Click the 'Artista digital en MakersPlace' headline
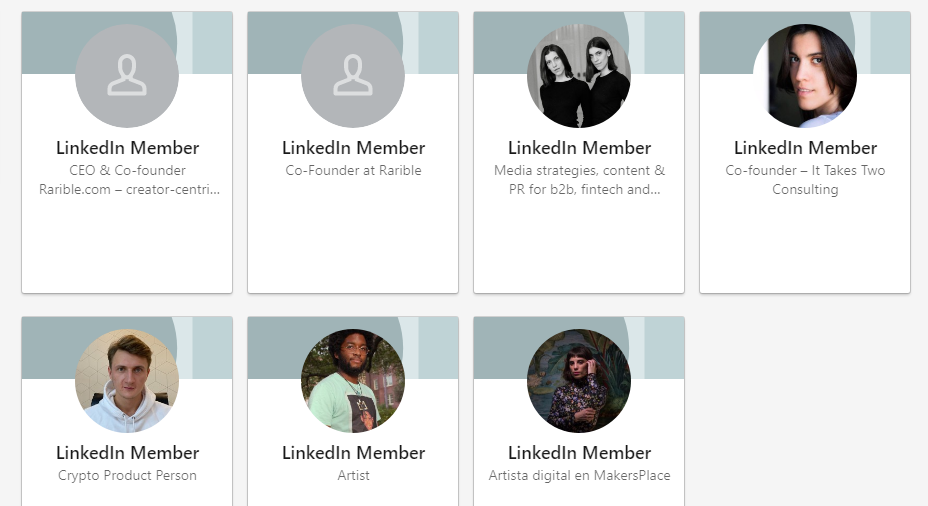The height and width of the screenshot is (506, 928). click(579, 475)
